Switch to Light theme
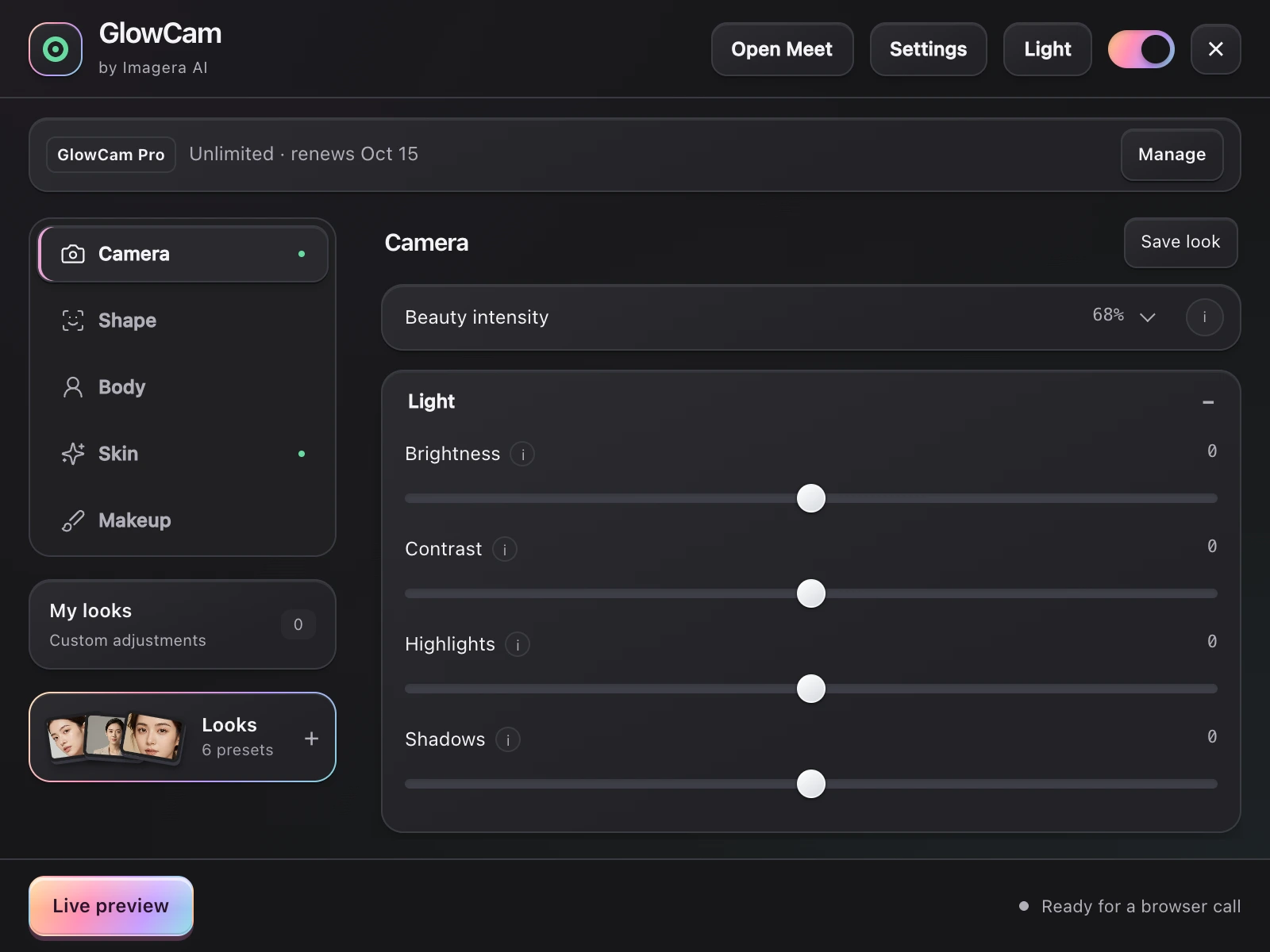Image resolution: width=1270 pixels, height=952 pixels. coord(1047,49)
